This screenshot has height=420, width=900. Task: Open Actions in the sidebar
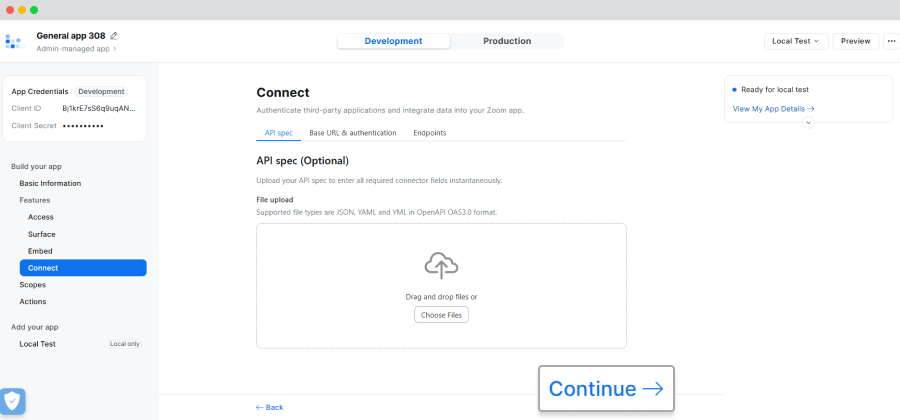(x=33, y=301)
